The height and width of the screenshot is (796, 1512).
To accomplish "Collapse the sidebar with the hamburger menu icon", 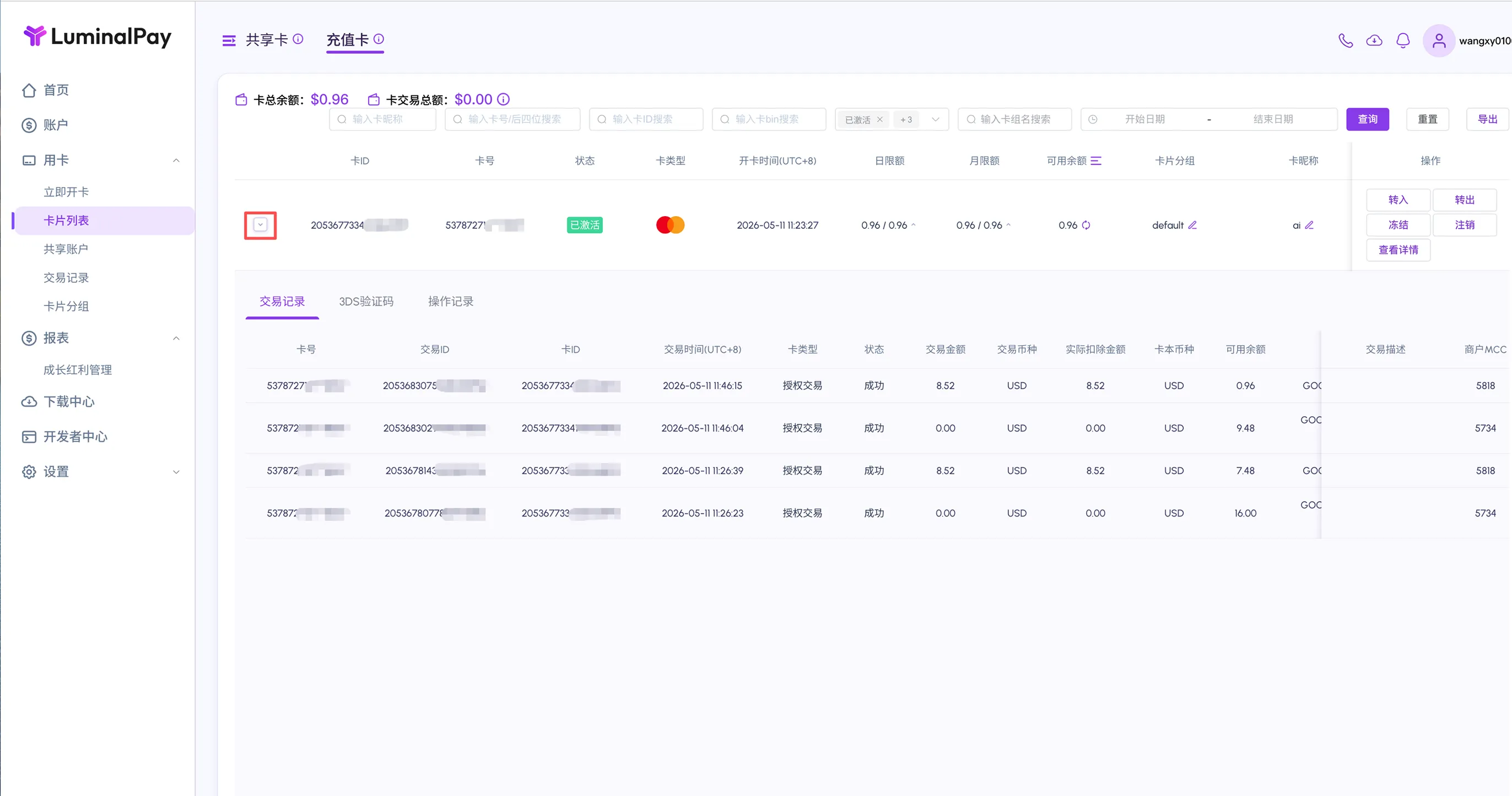I will pyautogui.click(x=229, y=40).
